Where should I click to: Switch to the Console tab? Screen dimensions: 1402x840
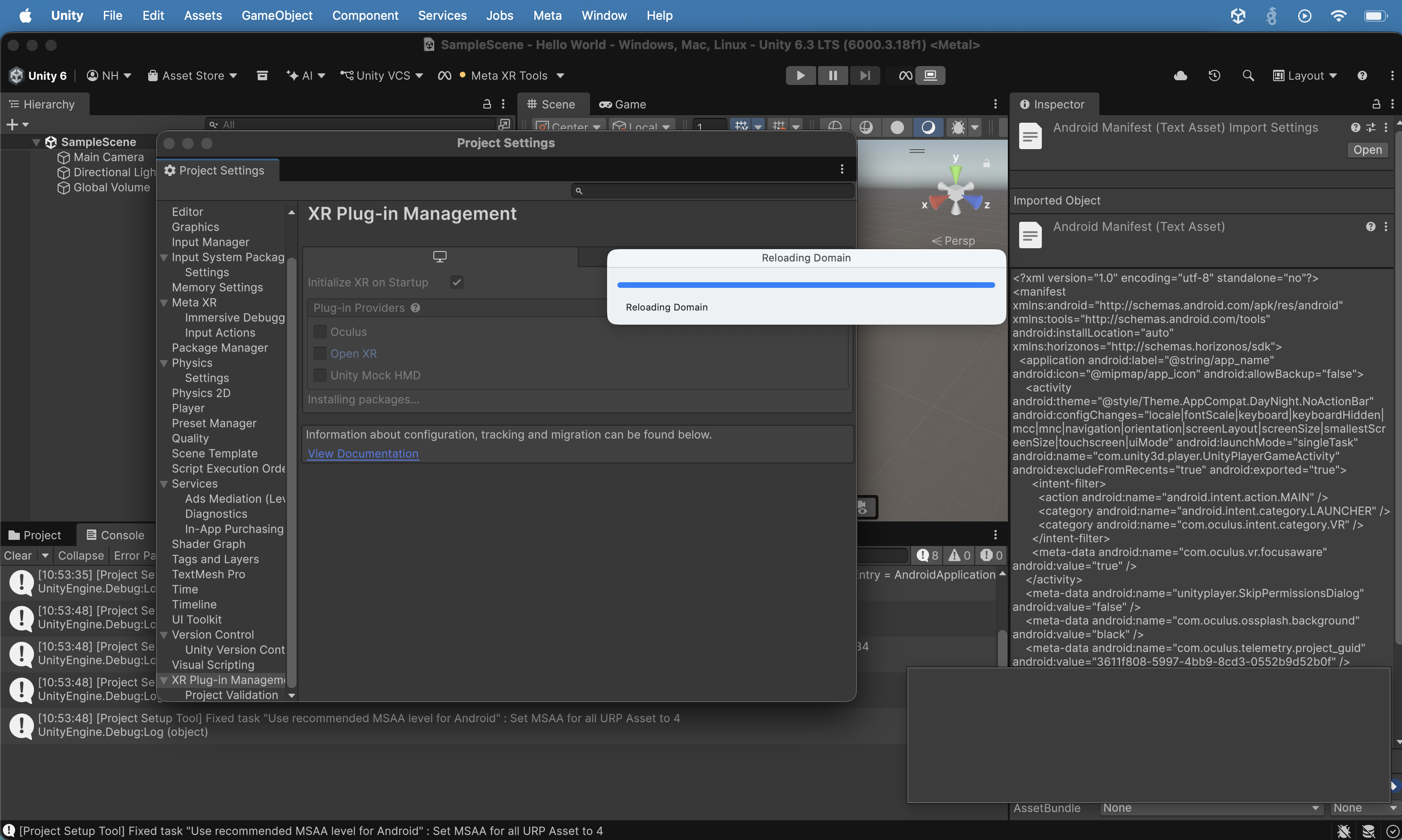coord(116,535)
